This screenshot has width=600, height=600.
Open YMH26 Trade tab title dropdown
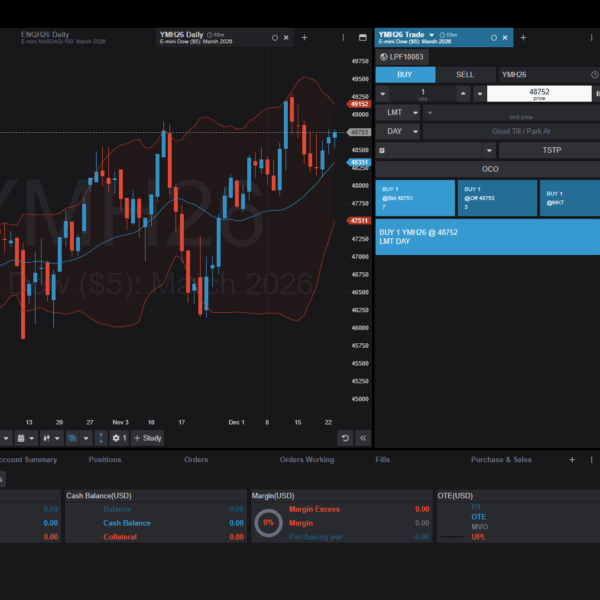click(432, 35)
